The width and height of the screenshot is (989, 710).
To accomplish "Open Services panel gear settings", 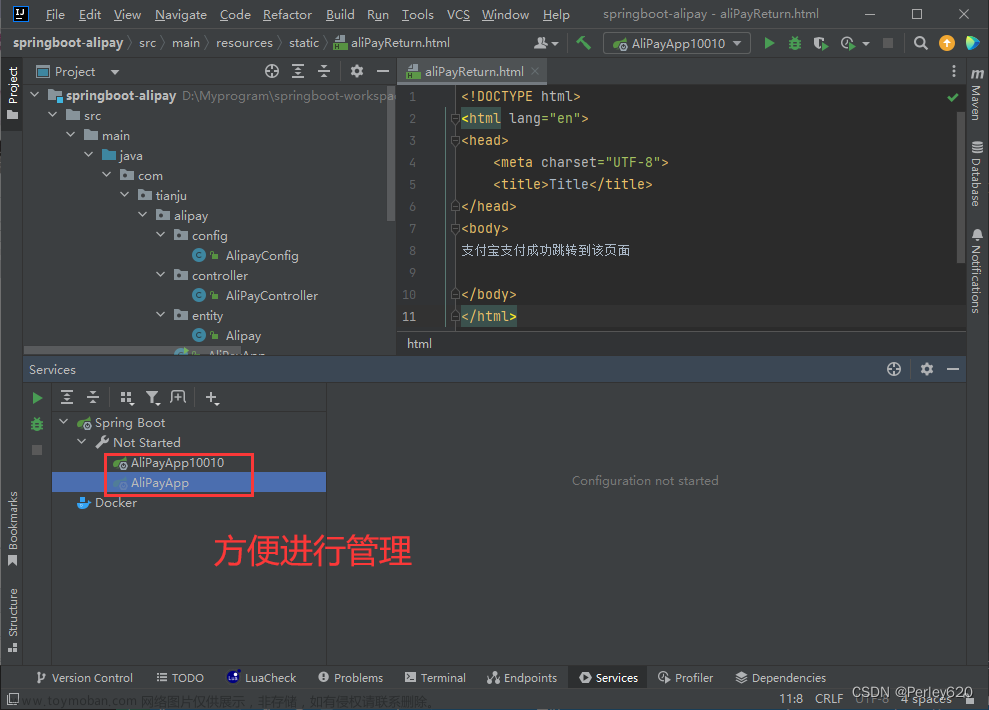I will coord(927,369).
